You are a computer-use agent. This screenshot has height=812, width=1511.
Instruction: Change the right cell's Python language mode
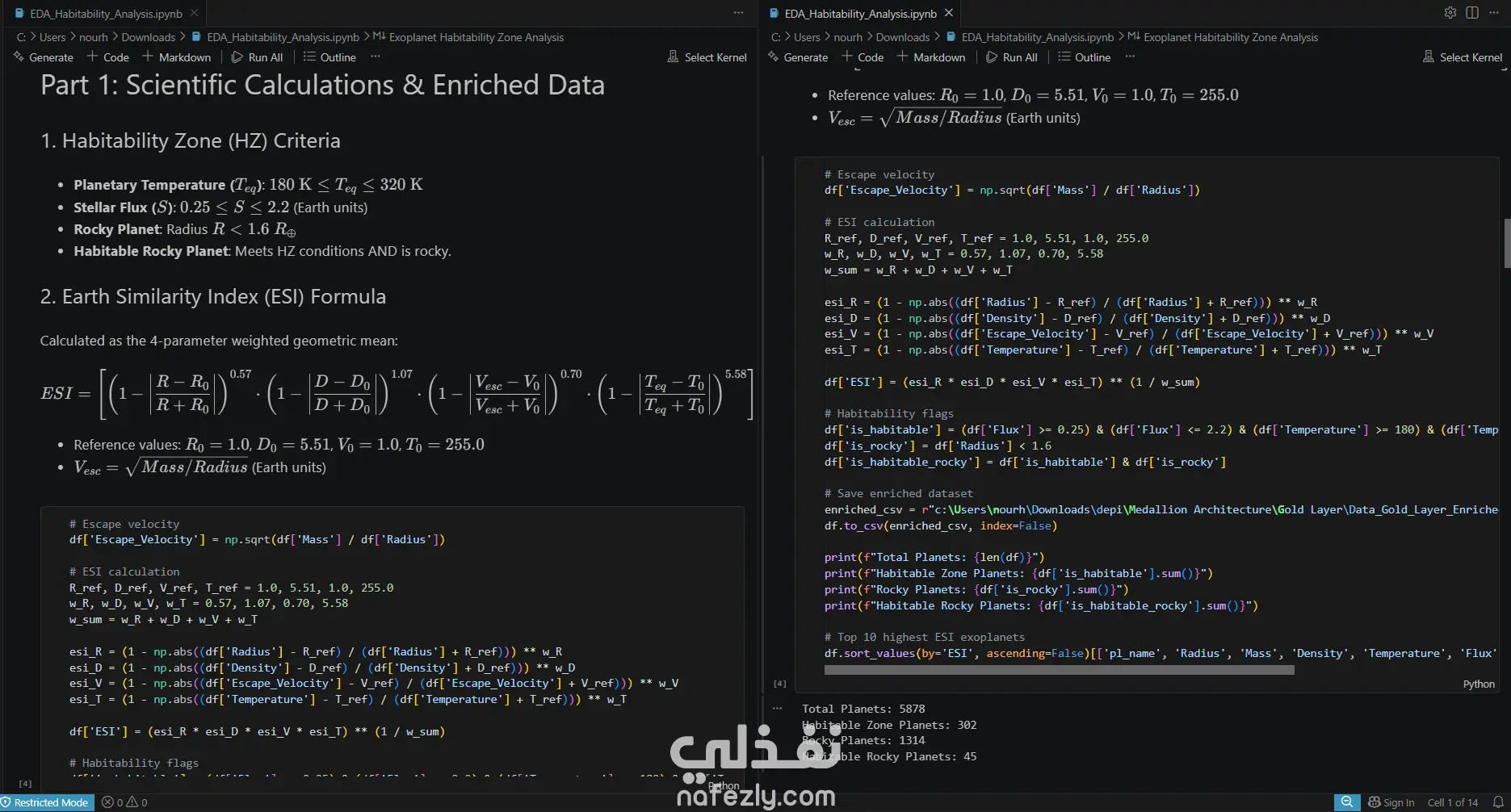(x=1479, y=684)
